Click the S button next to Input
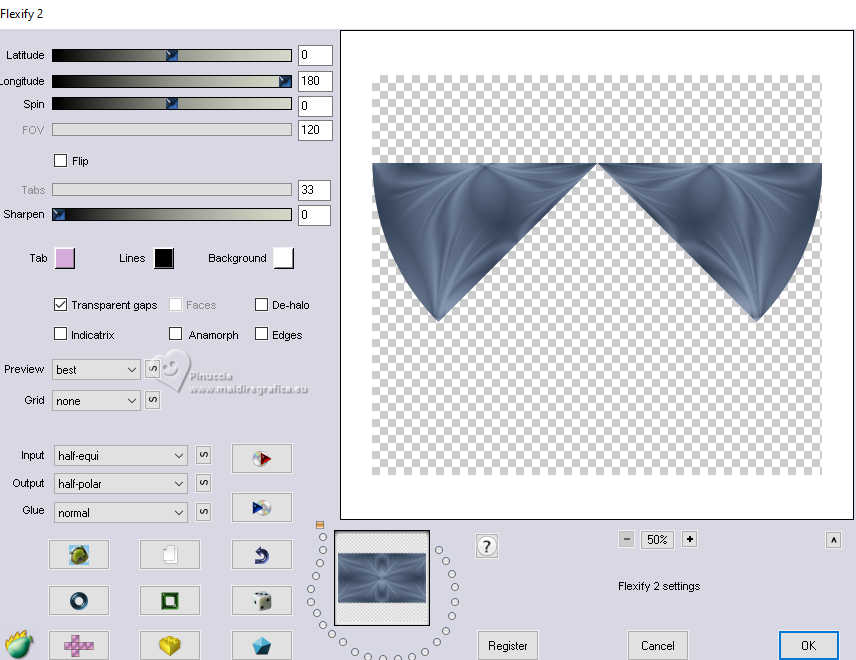Image resolution: width=856 pixels, height=660 pixels. (203, 455)
